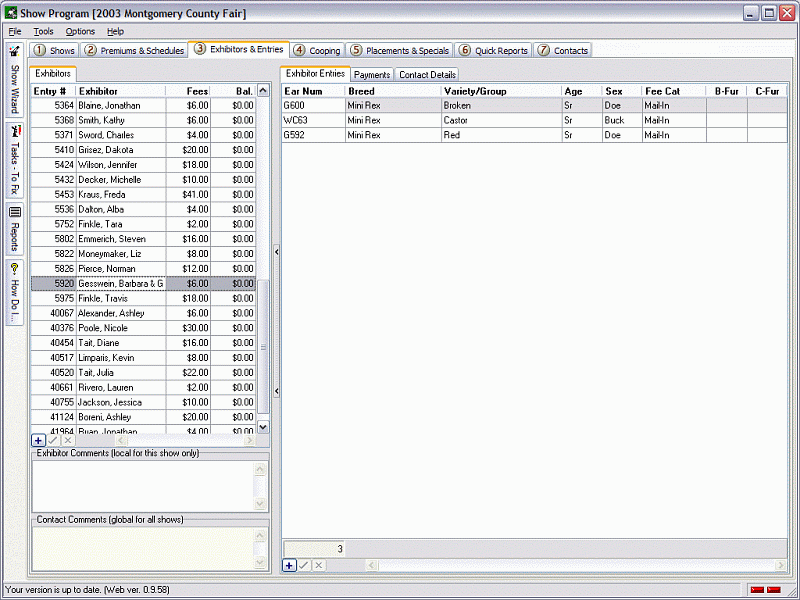Select exhibitor Blaine, Jonathan
This screenshot has height=600, width=800.
[x=143, y=106]
